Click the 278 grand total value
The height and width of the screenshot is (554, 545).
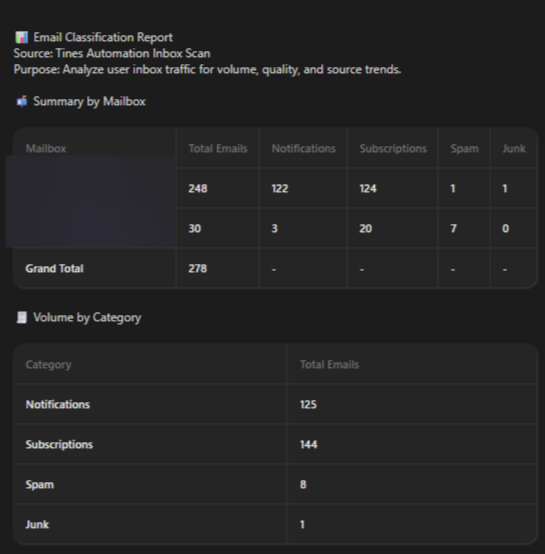[198, 269]
